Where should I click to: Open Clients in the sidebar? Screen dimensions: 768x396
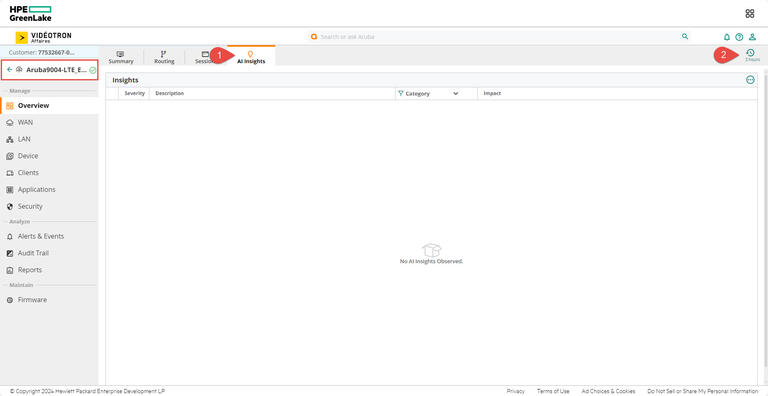49,173
